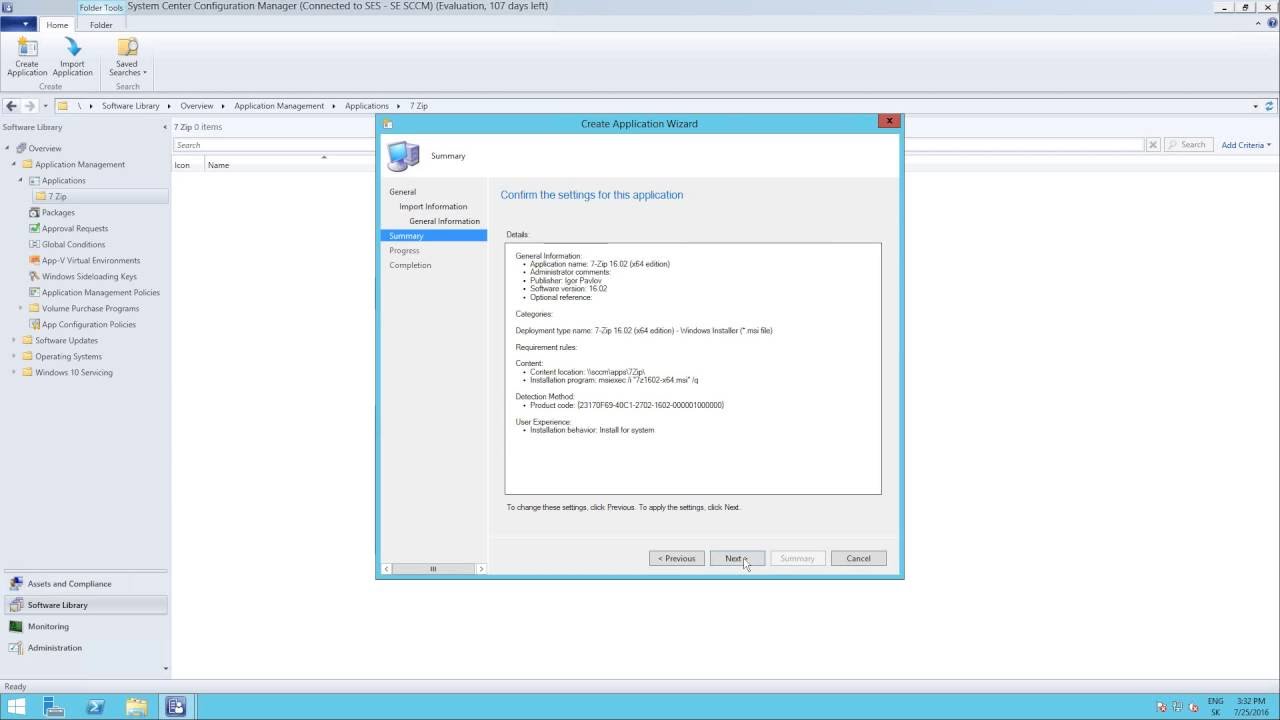1280x720 pixels.
Task: Collapse the Overview tree node
Action: tap(8, 148)
